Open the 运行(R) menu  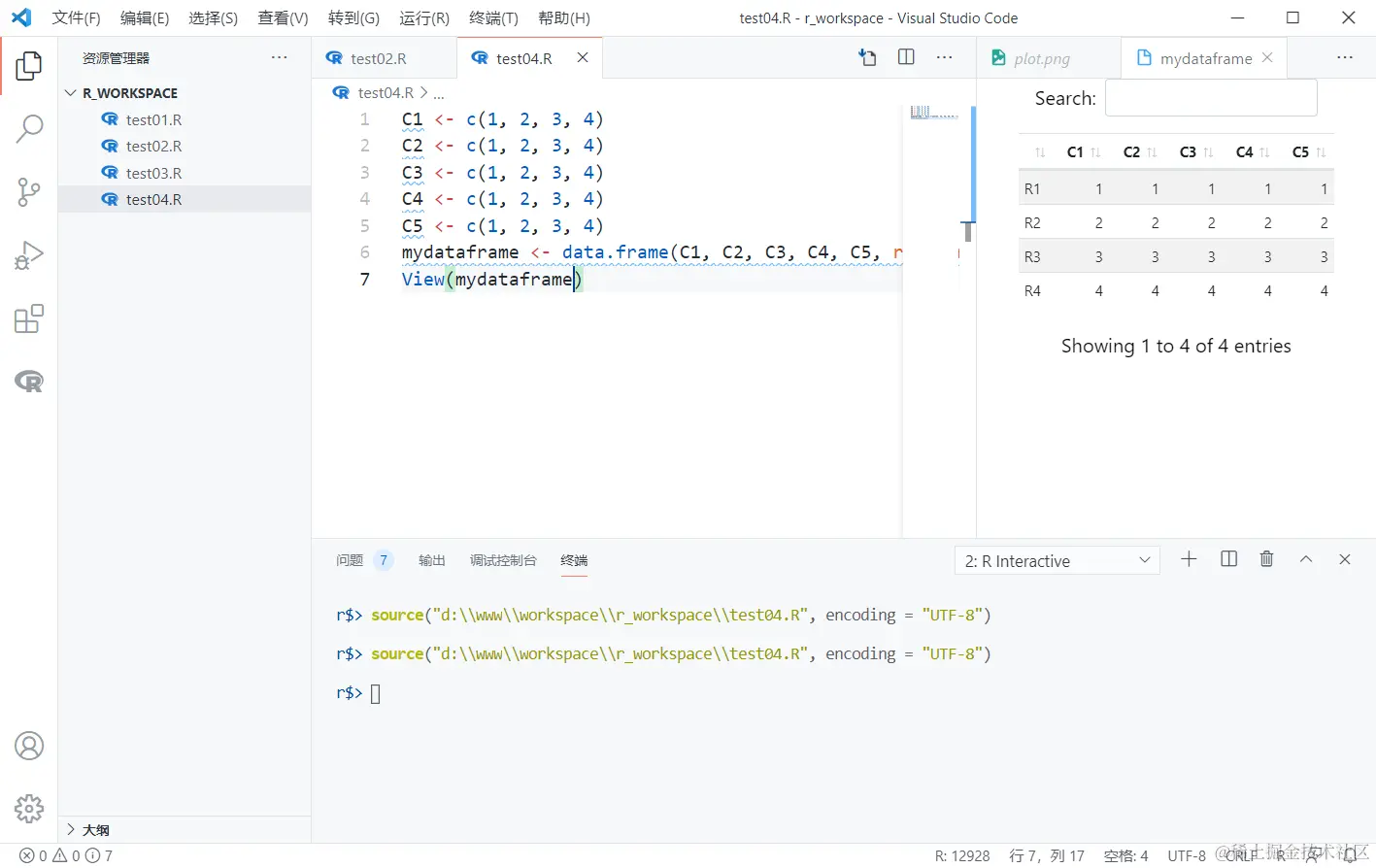423,17
